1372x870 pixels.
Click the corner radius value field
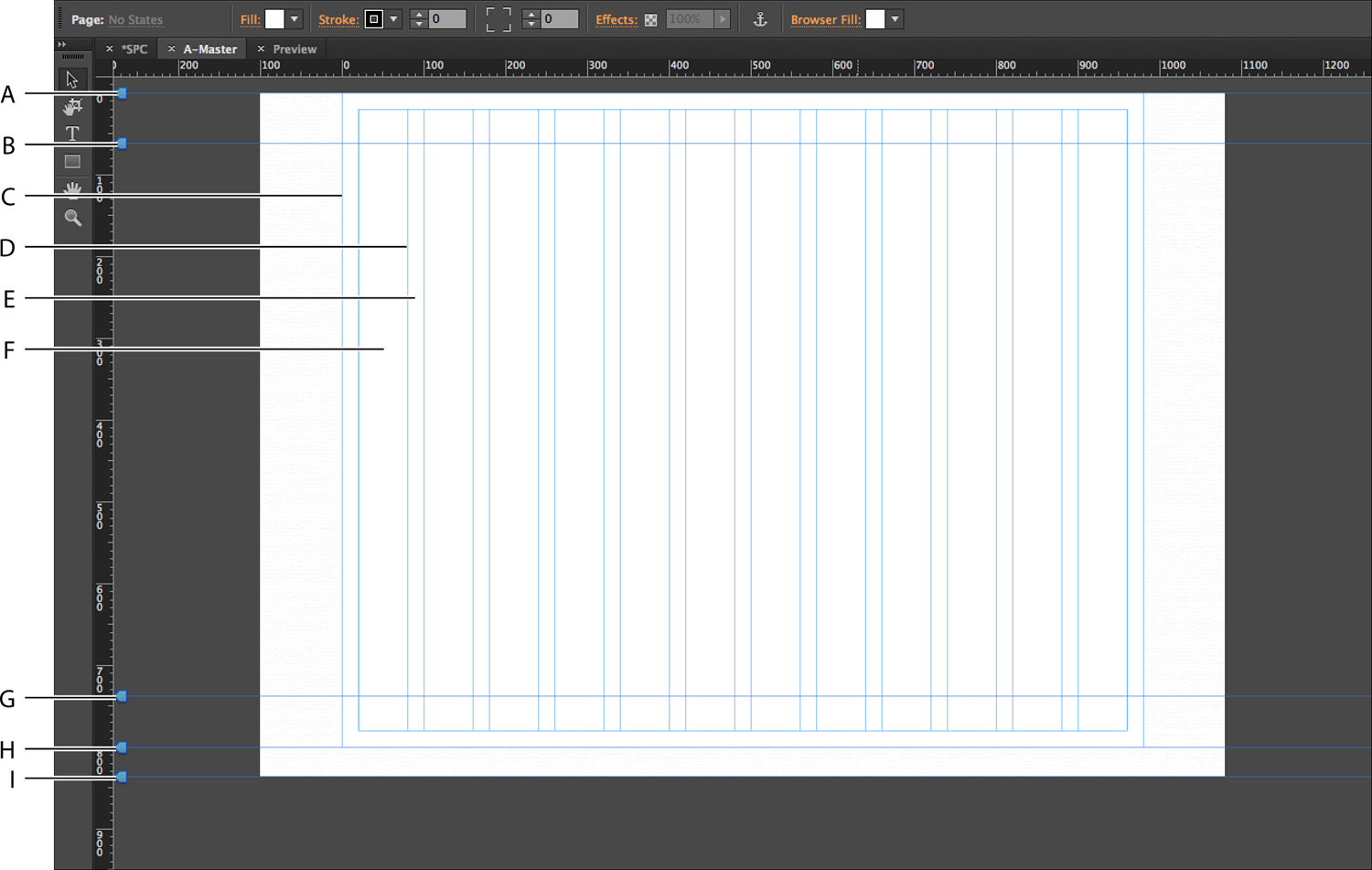tap(560, 19)
